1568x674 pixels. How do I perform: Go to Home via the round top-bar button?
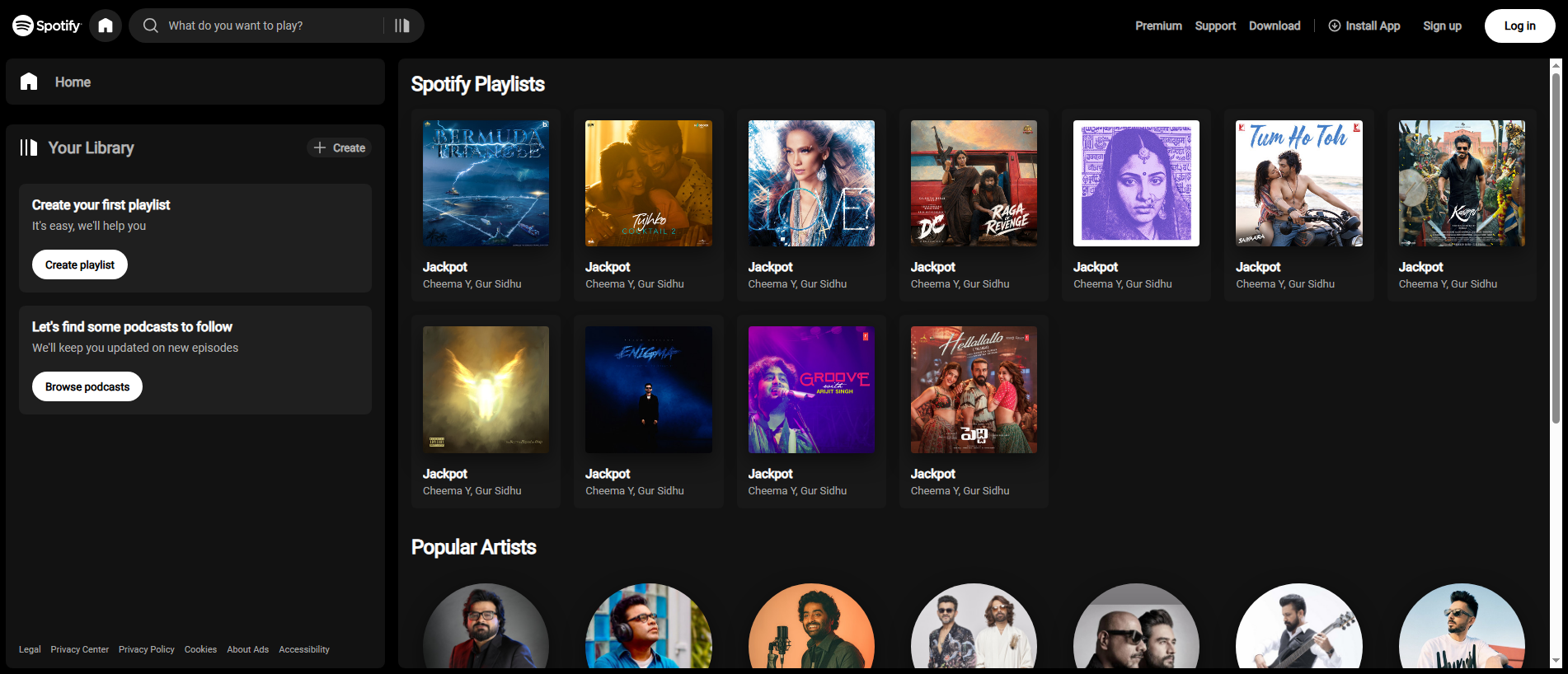click(106, 26)
